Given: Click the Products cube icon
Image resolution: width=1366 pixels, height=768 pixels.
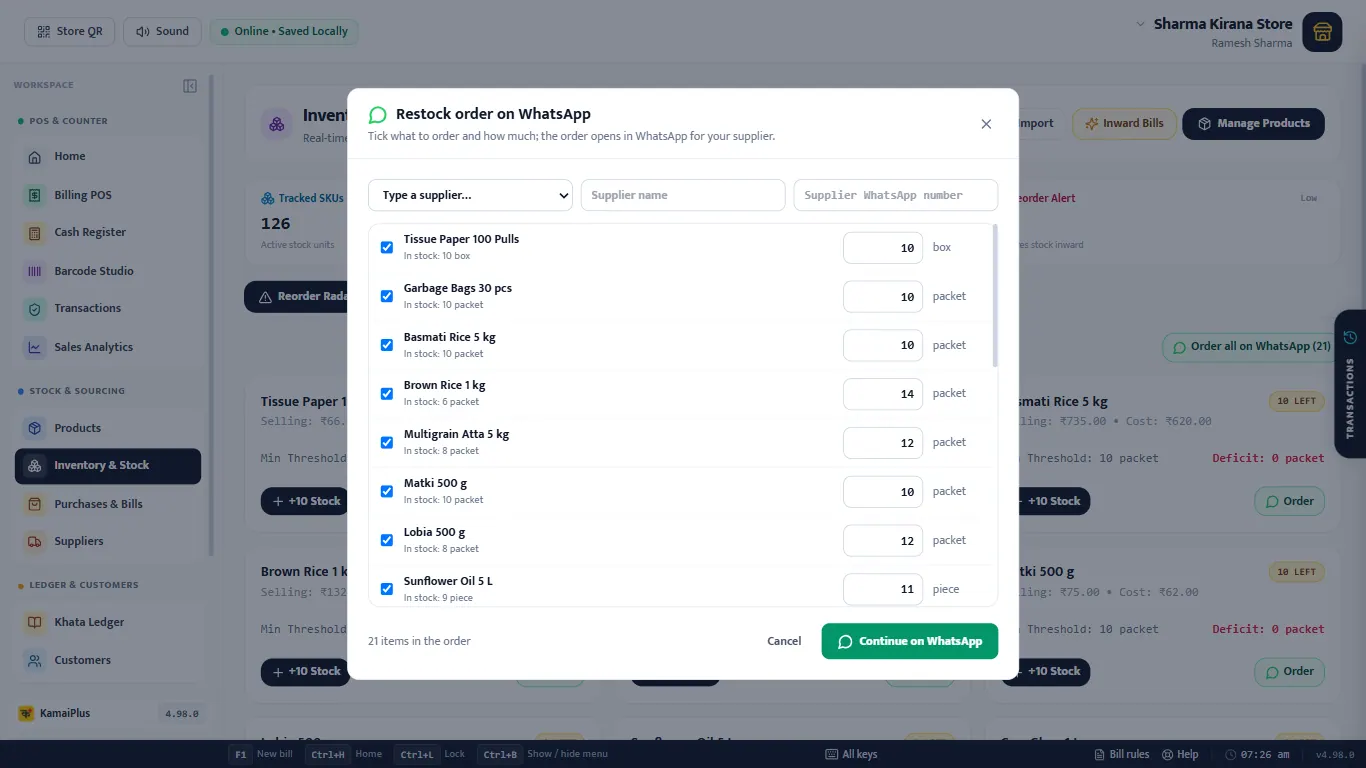Looking at the screenshot, I should (x=35, y=428).
